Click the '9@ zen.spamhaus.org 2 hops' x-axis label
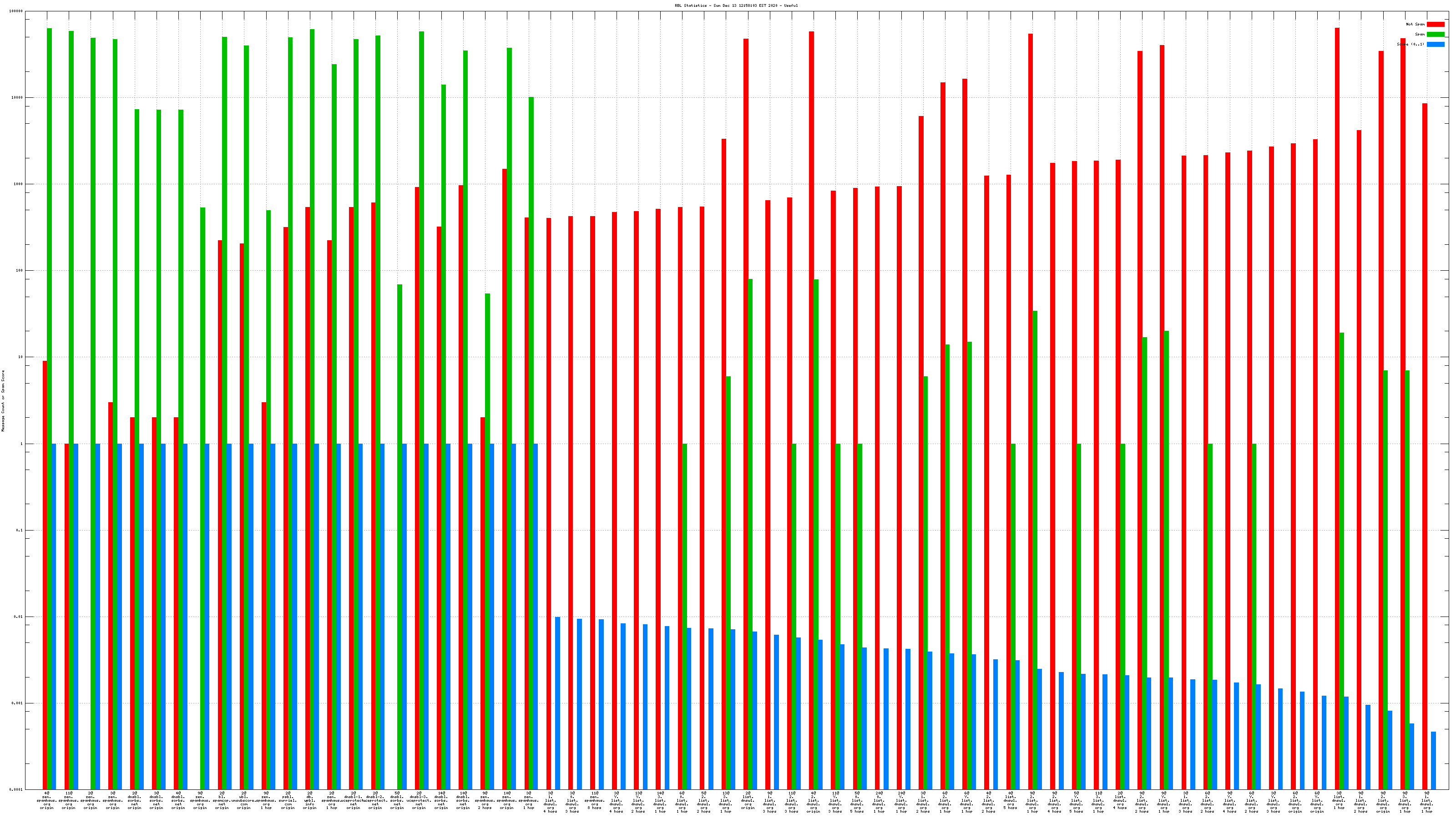 [x=485, y=800]
